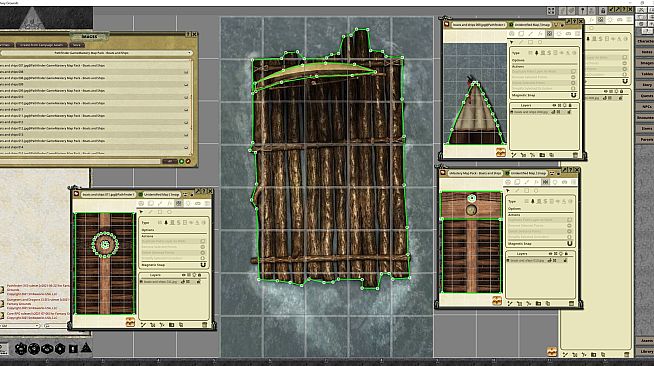Click the green add button in Images window
This screenshot has width=654, height=366.
(181, 161)
